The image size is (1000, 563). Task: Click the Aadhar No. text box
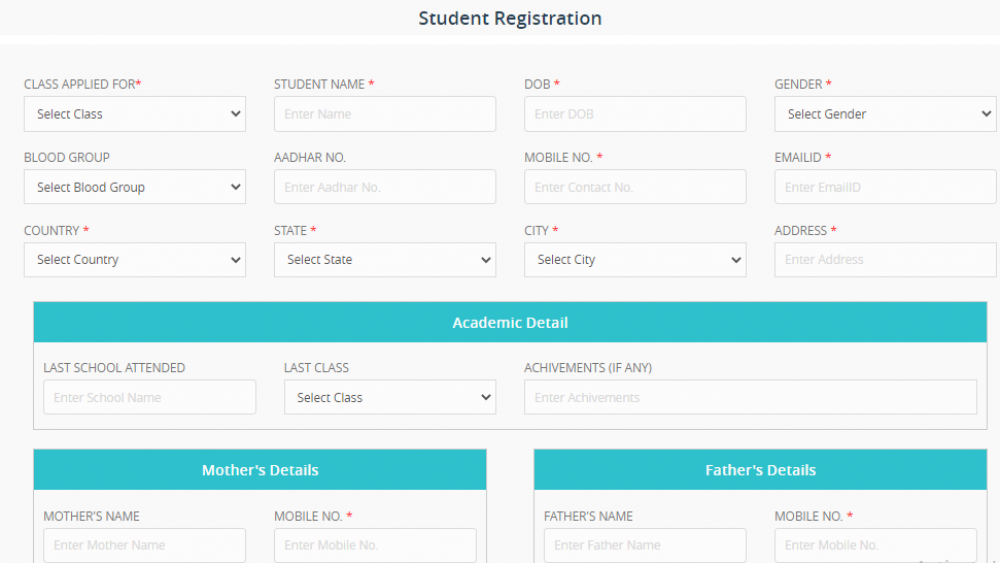384,187
